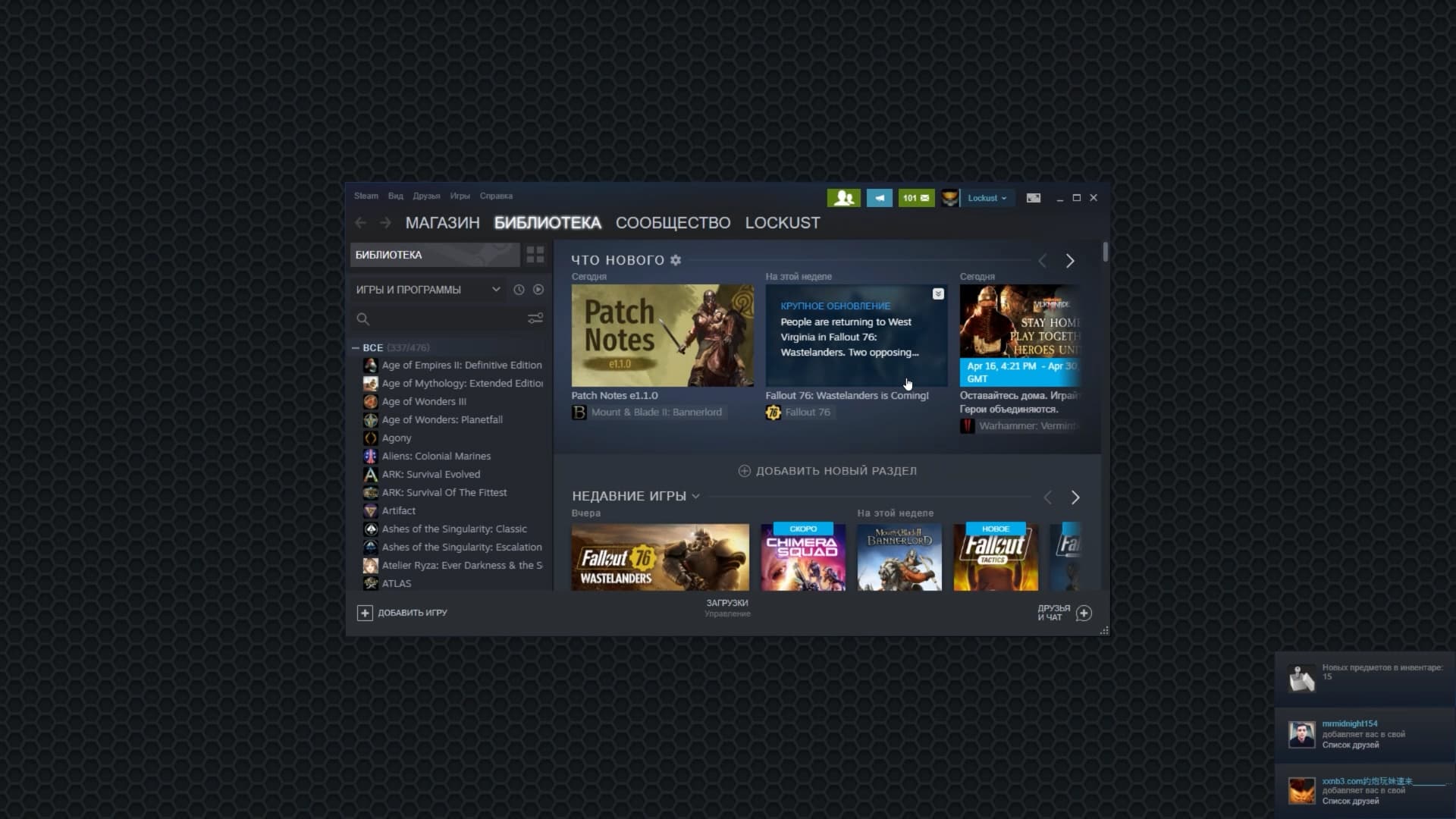
Task: Click the plus icon for Friends & Chat
Action: point(1084,613)
